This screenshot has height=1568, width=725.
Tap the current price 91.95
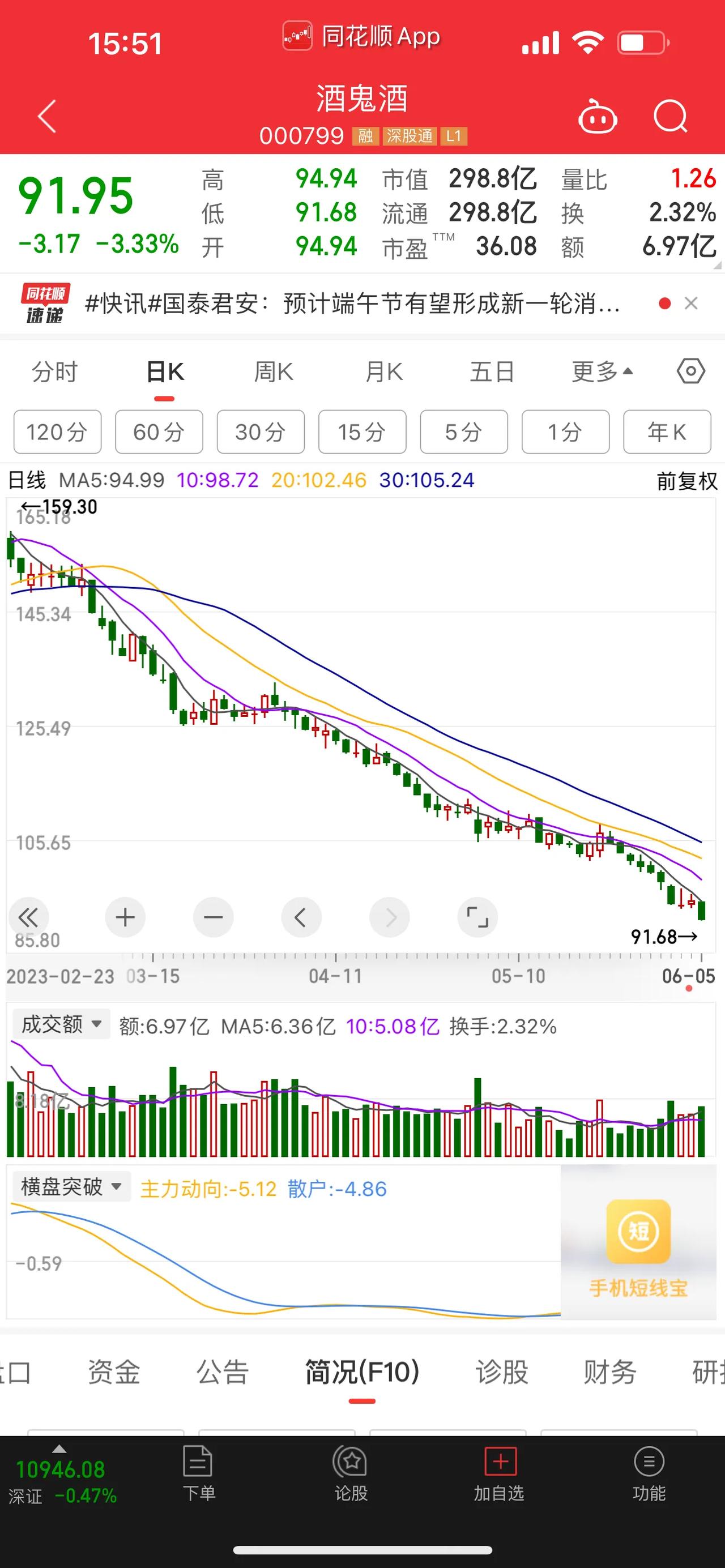coord(76,196)
